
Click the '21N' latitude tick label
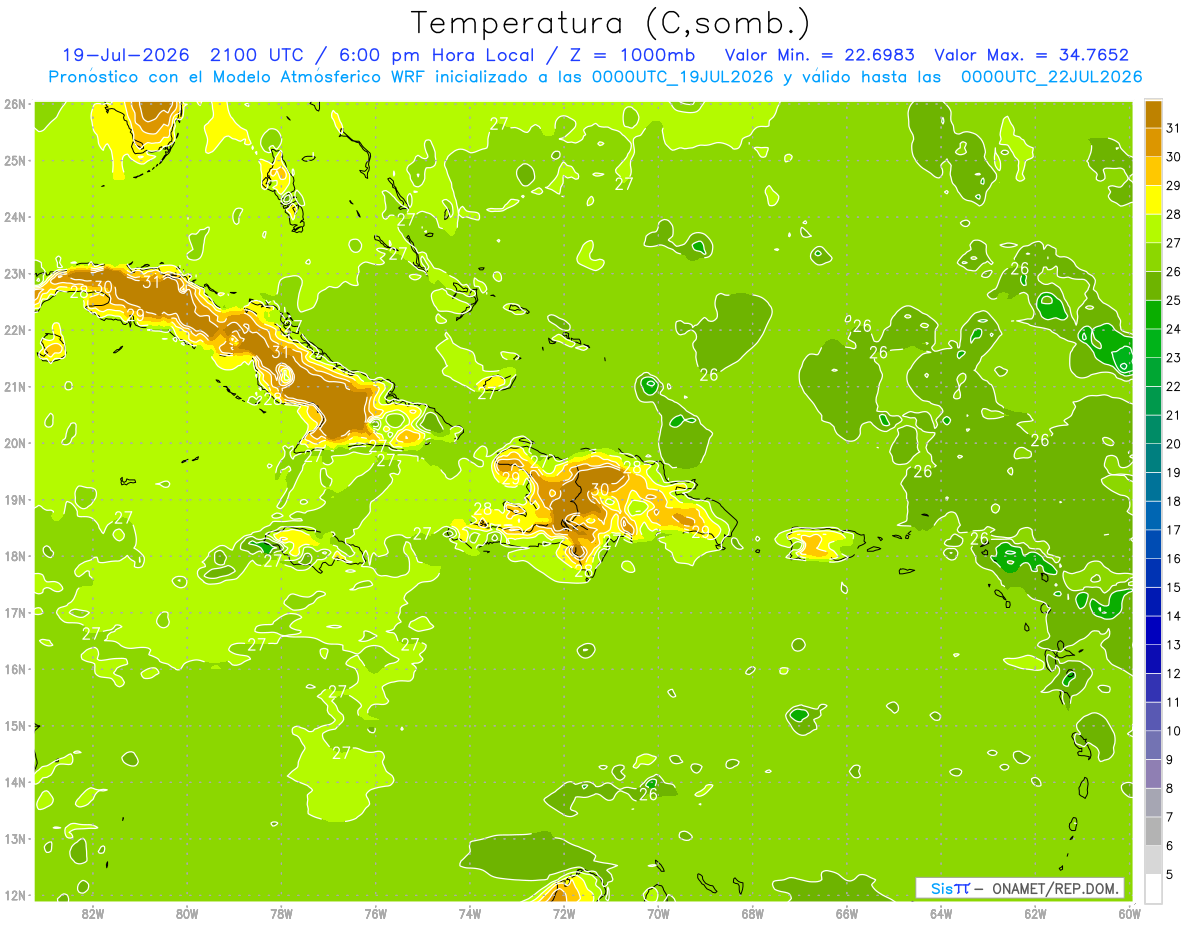[15, 386]
